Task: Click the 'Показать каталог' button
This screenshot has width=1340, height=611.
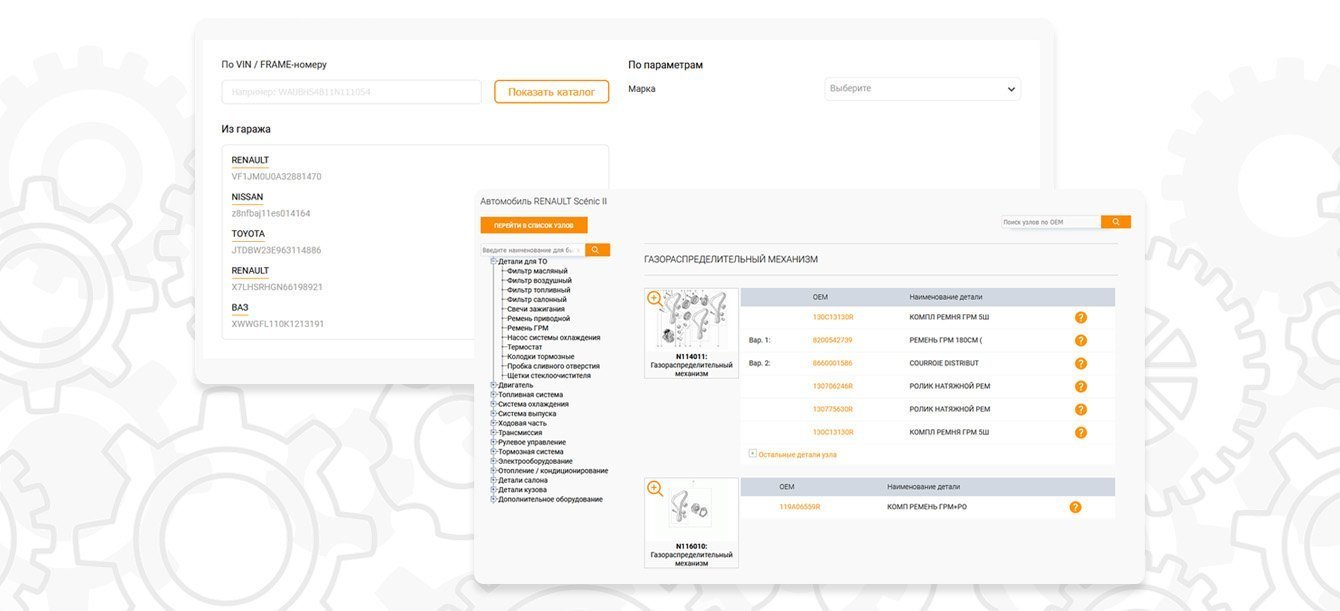Action: point(551,92)
